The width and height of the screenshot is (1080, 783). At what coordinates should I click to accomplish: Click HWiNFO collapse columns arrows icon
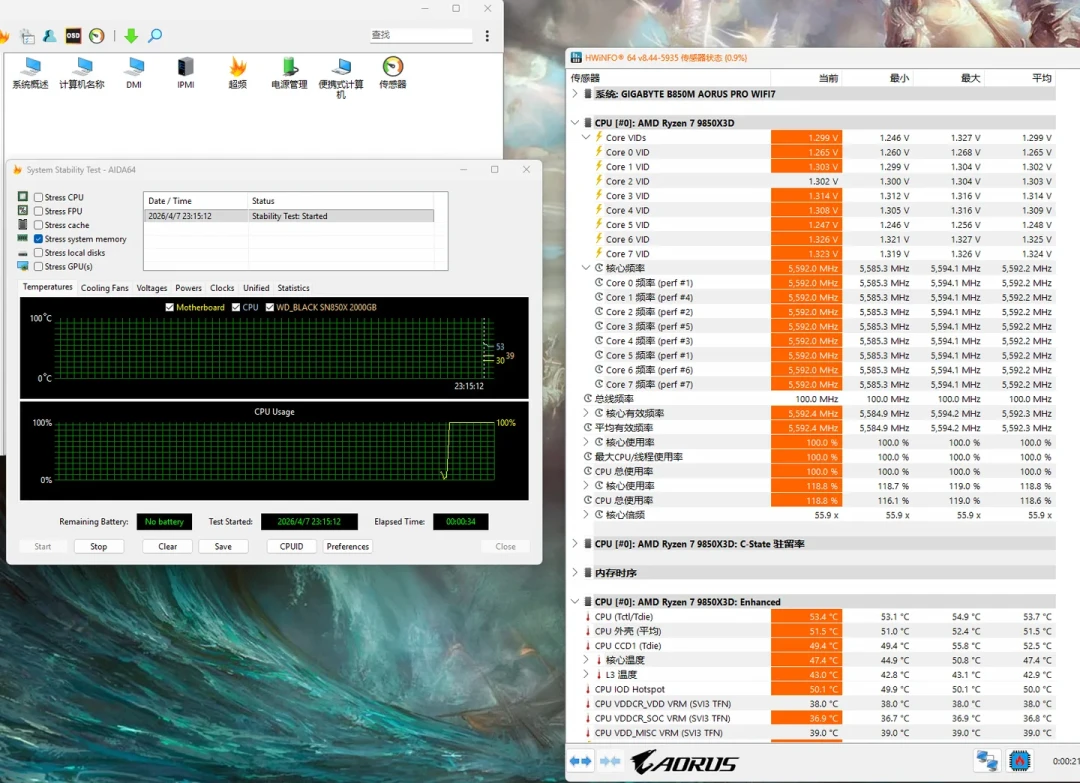610,761
